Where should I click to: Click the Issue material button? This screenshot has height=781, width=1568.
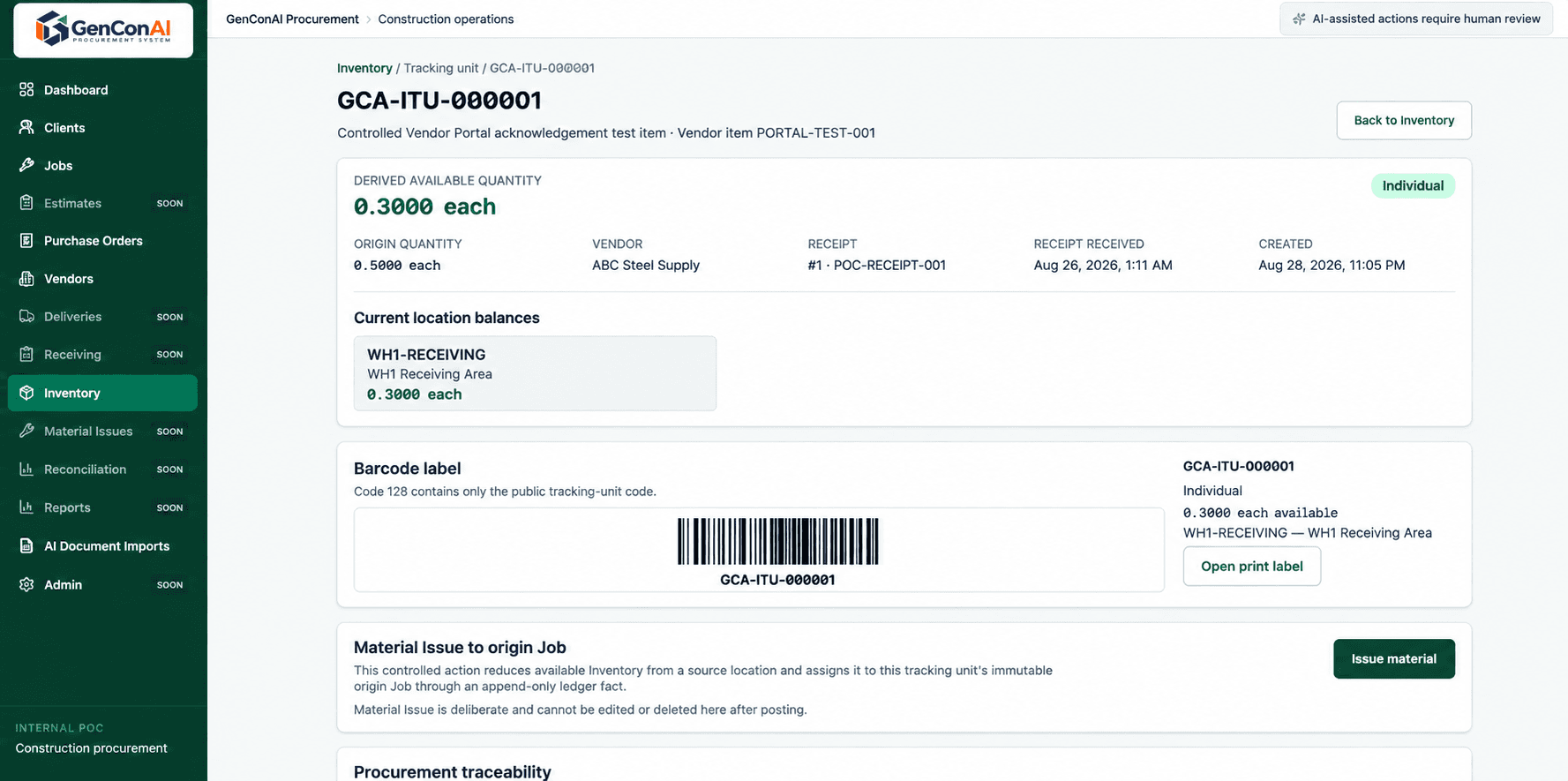1393,659
